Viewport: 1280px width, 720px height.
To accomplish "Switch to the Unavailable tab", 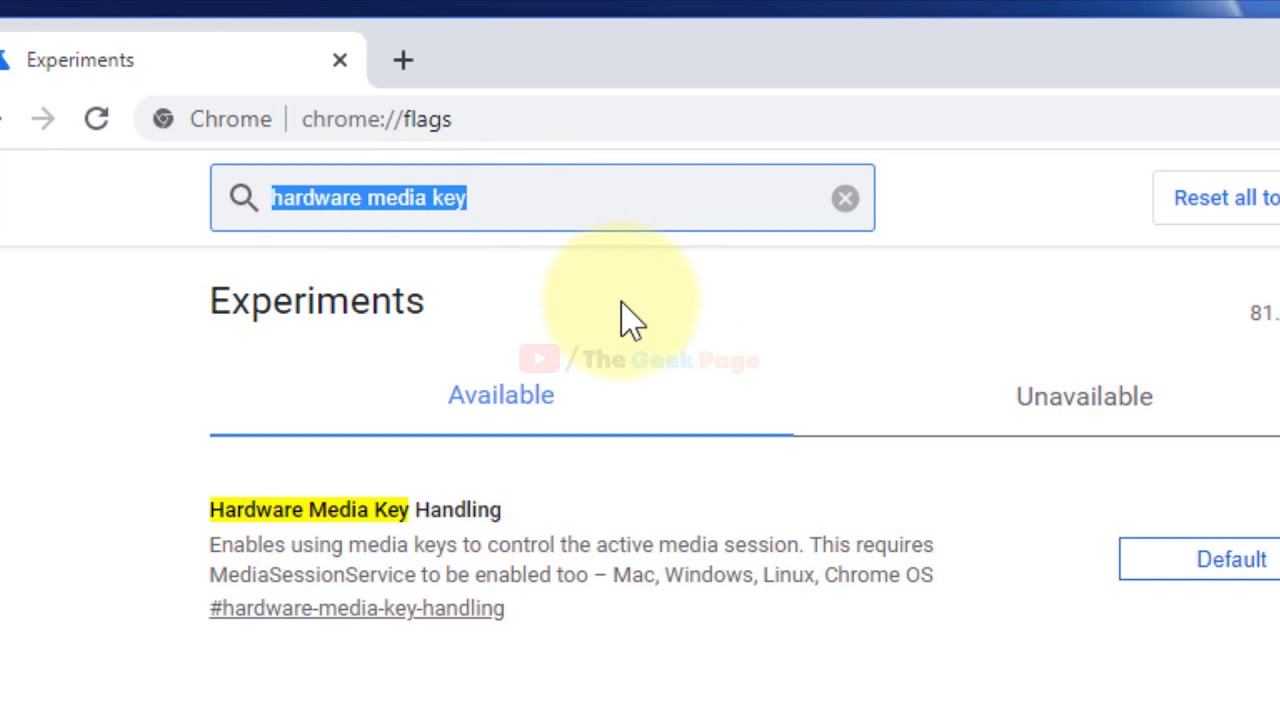I will pyautogui.click(x=1084, y=397).
